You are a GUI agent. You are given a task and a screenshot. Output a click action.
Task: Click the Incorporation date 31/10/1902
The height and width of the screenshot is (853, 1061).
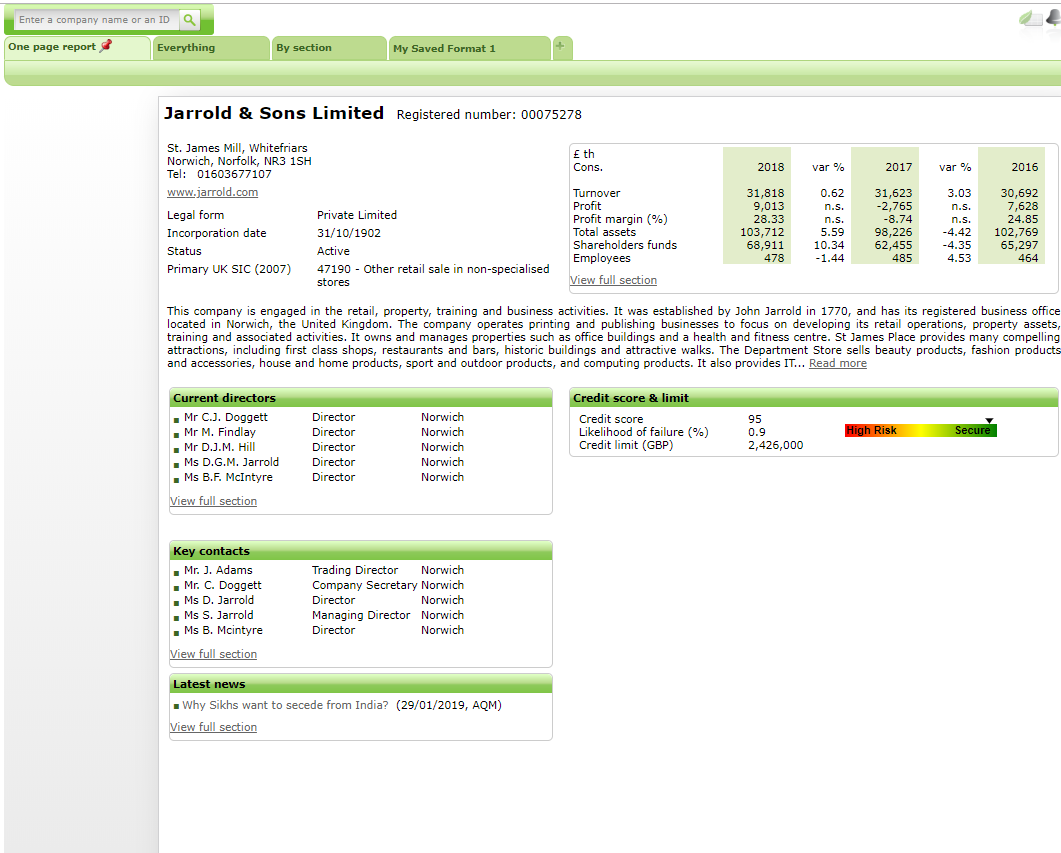[x=348, y=233]
